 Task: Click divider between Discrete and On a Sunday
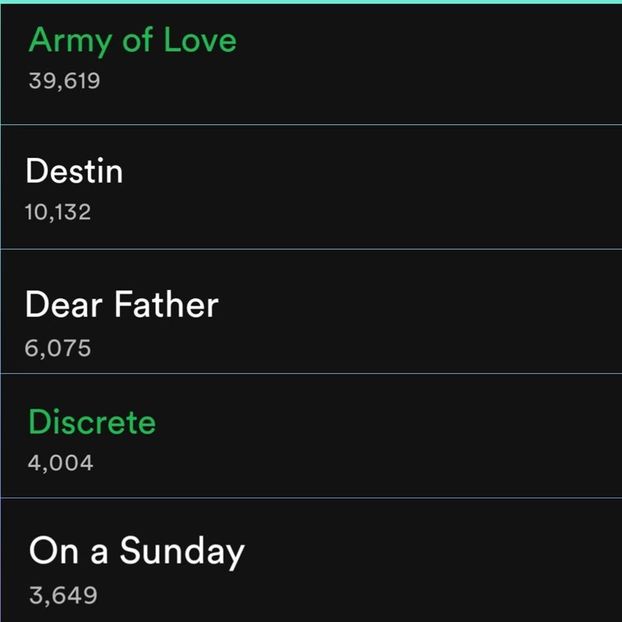point(311,498)
